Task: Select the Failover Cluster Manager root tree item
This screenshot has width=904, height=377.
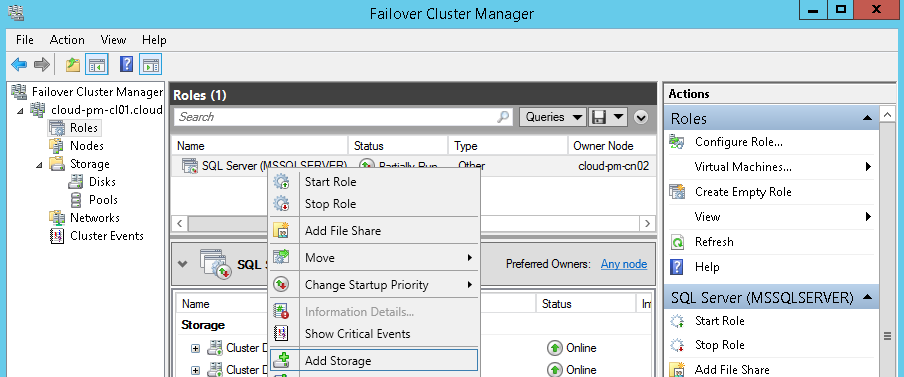Action: [x=97, y=92]
